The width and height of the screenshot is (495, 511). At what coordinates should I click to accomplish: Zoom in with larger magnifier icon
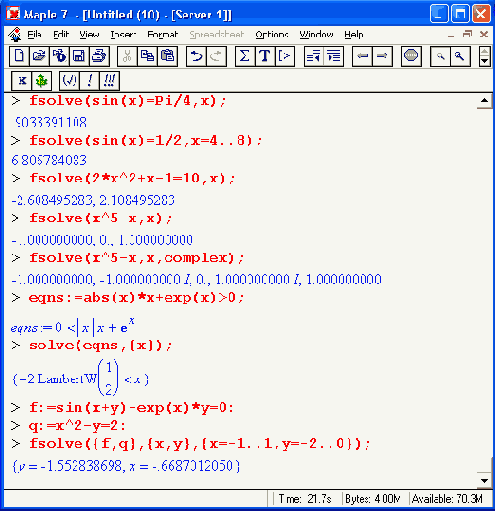460,56
